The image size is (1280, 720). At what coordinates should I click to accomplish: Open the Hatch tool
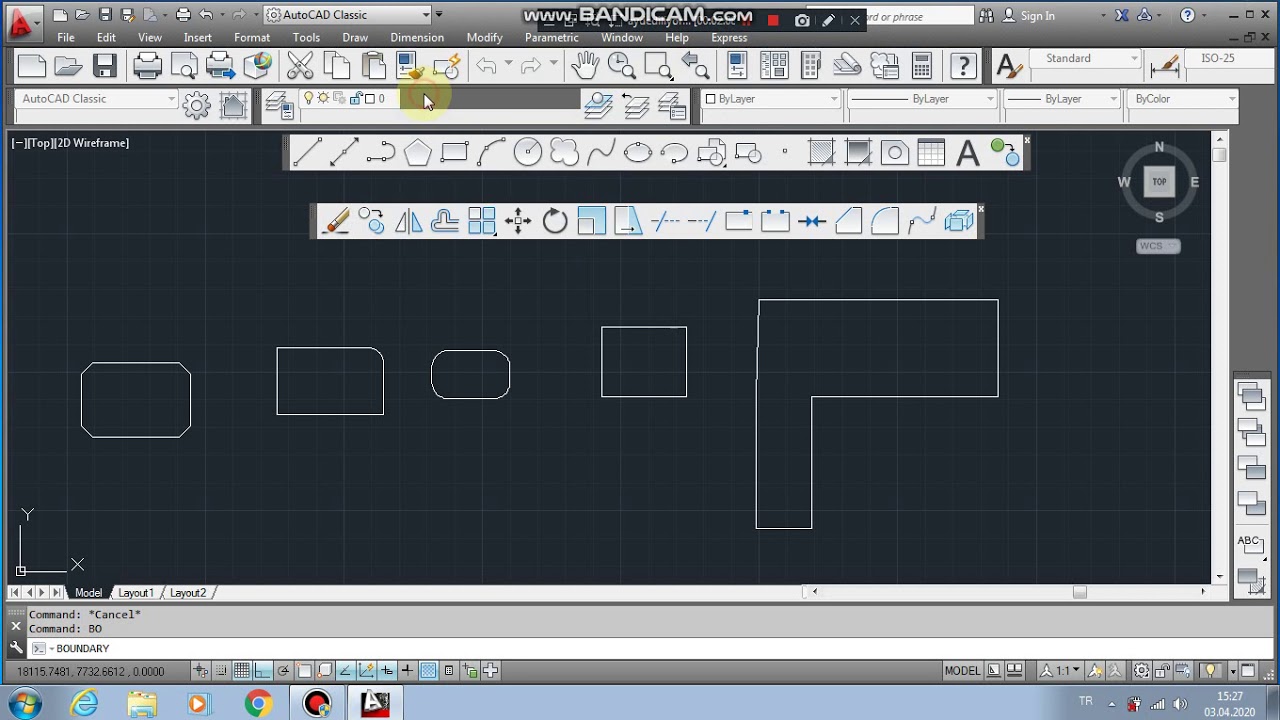point(821,153)
